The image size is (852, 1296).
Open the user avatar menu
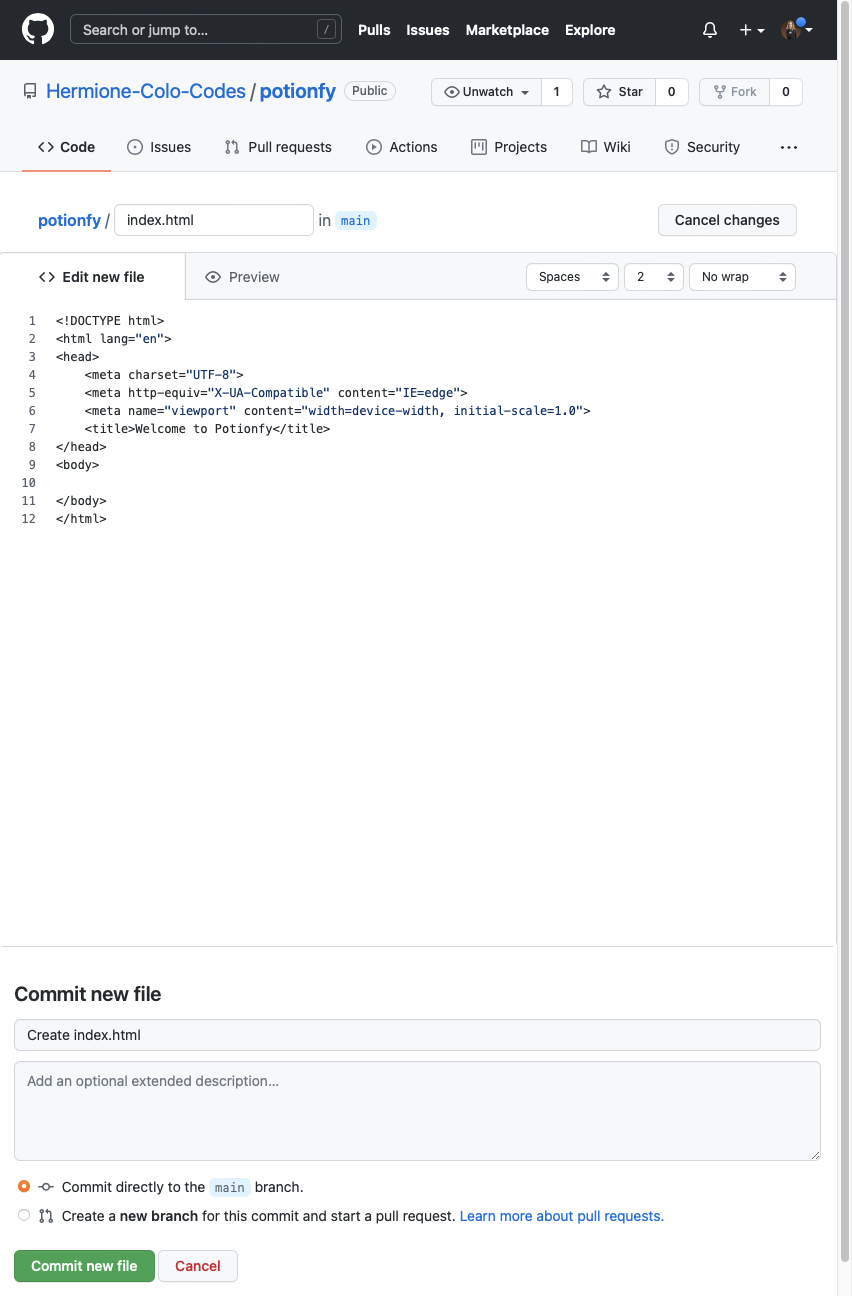[796, 30]
